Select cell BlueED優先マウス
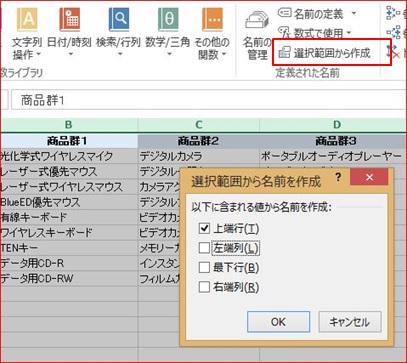 click(69, 202)
